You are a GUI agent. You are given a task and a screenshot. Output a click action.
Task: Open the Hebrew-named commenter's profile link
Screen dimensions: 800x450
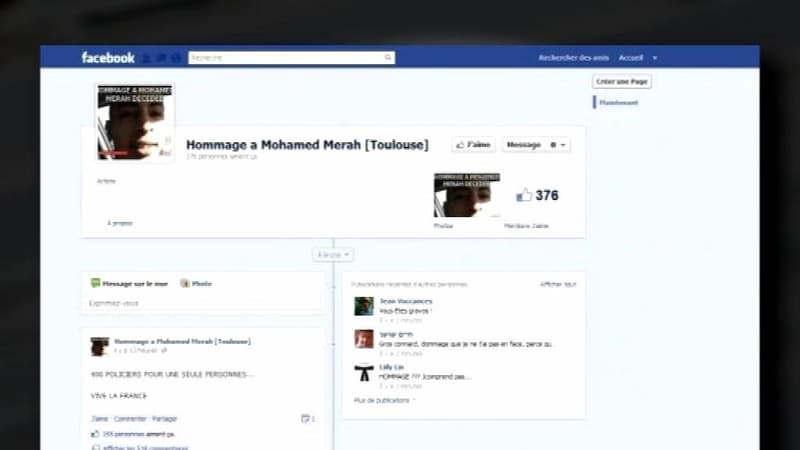click(x=396, y=335)
